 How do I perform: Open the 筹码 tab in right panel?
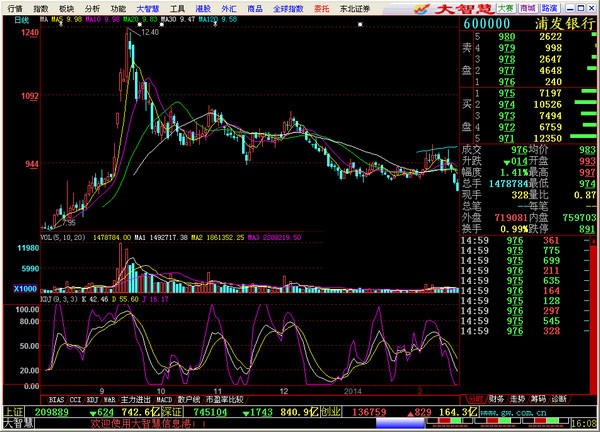[538, 399]
